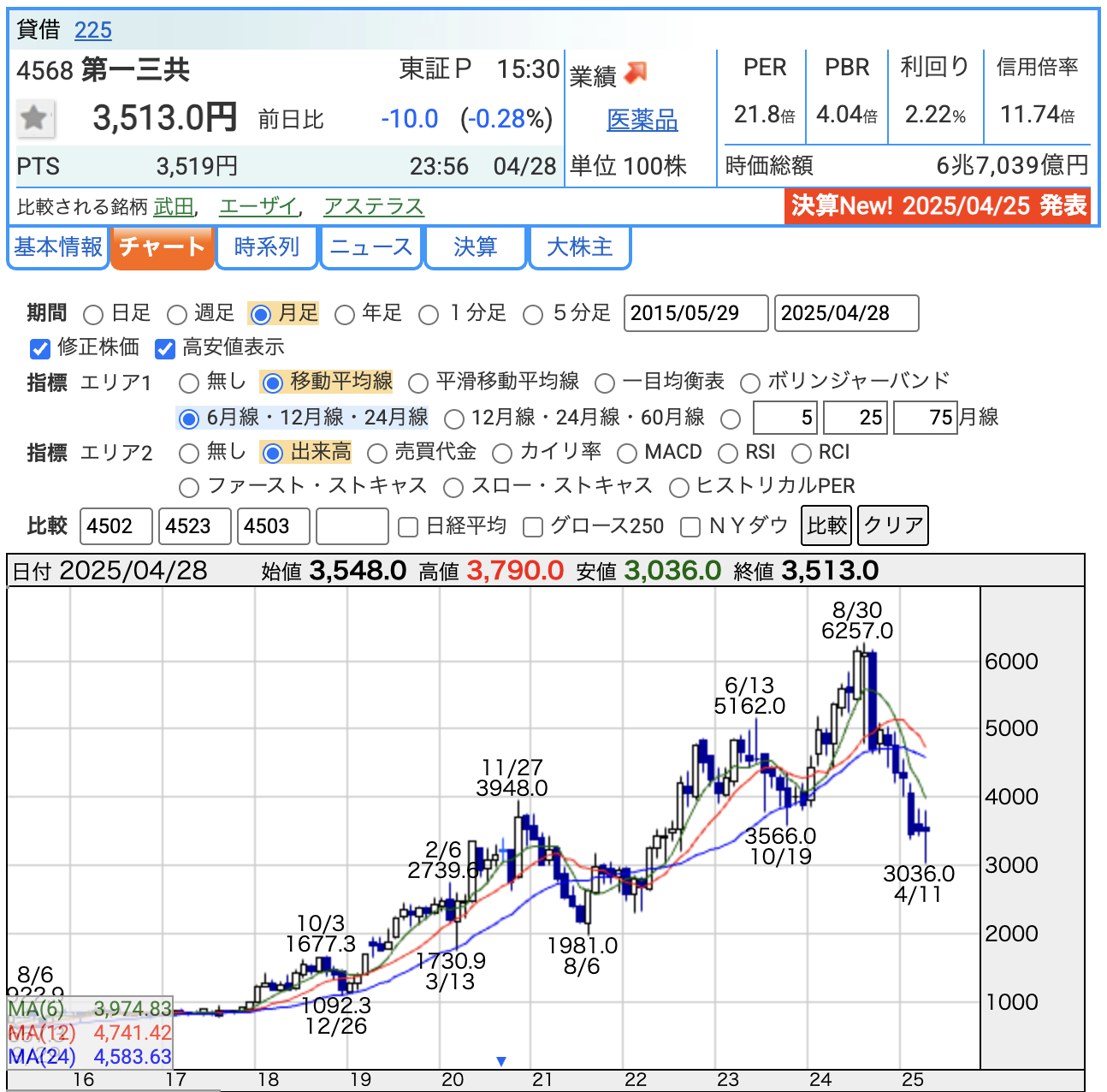The width and height of the screenshot is (1107, 1092).
Task: Click the 比較 compare button
Action: pos(827,525)
